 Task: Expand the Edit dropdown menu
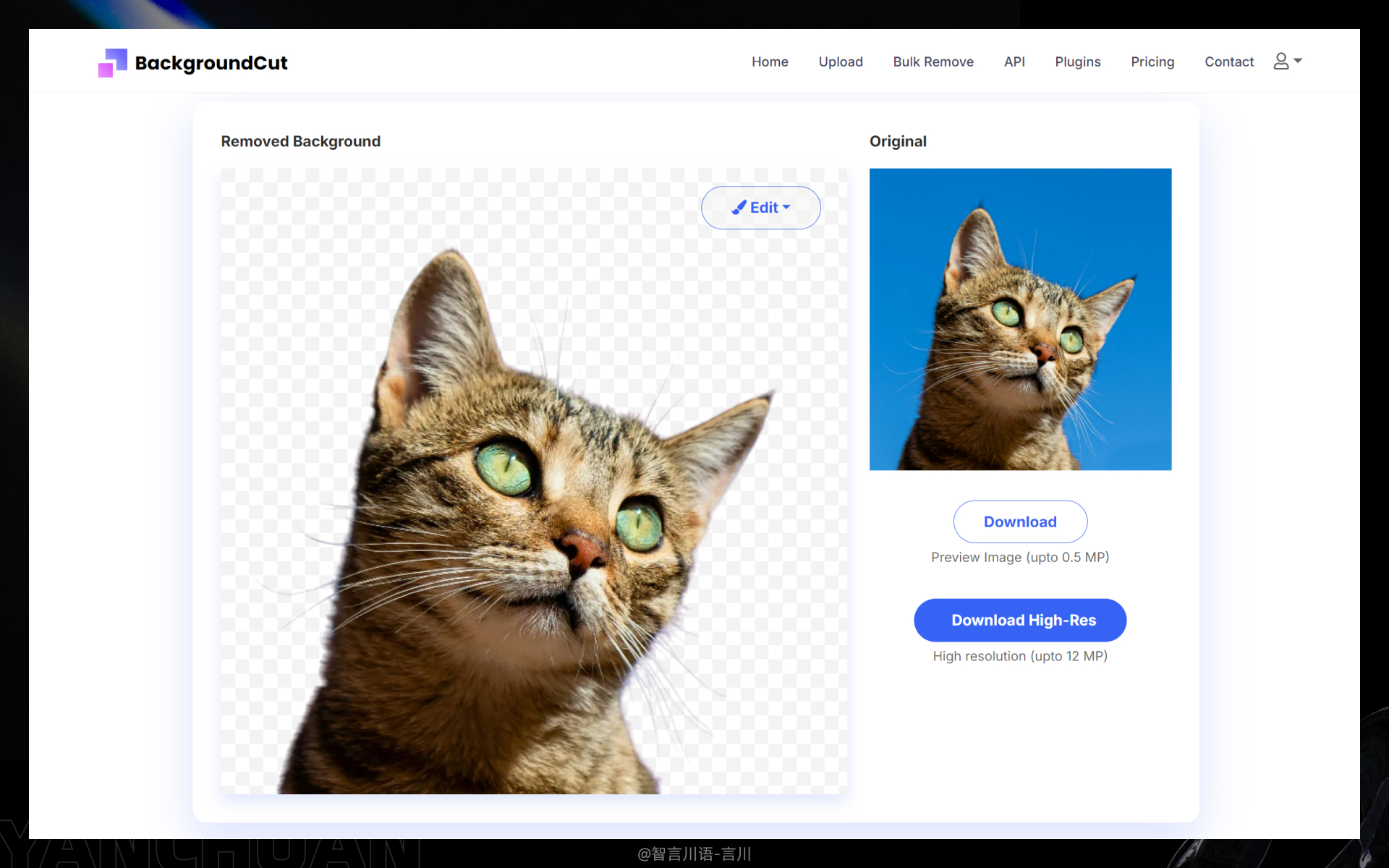[760, 207]
